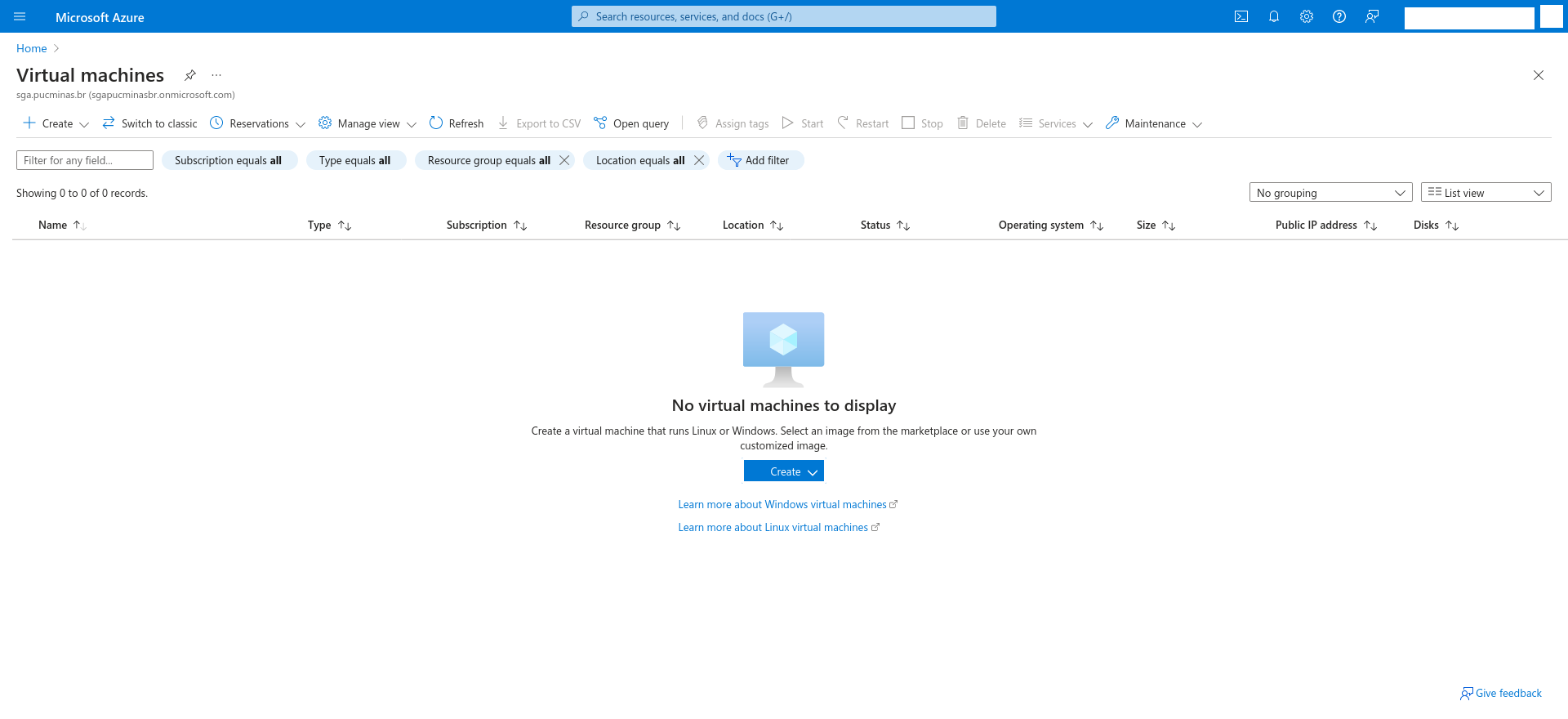Refresh the virtual machines list
Image resolution: width=1568 pixels, height=719 pixels.
tap(457, 123)
